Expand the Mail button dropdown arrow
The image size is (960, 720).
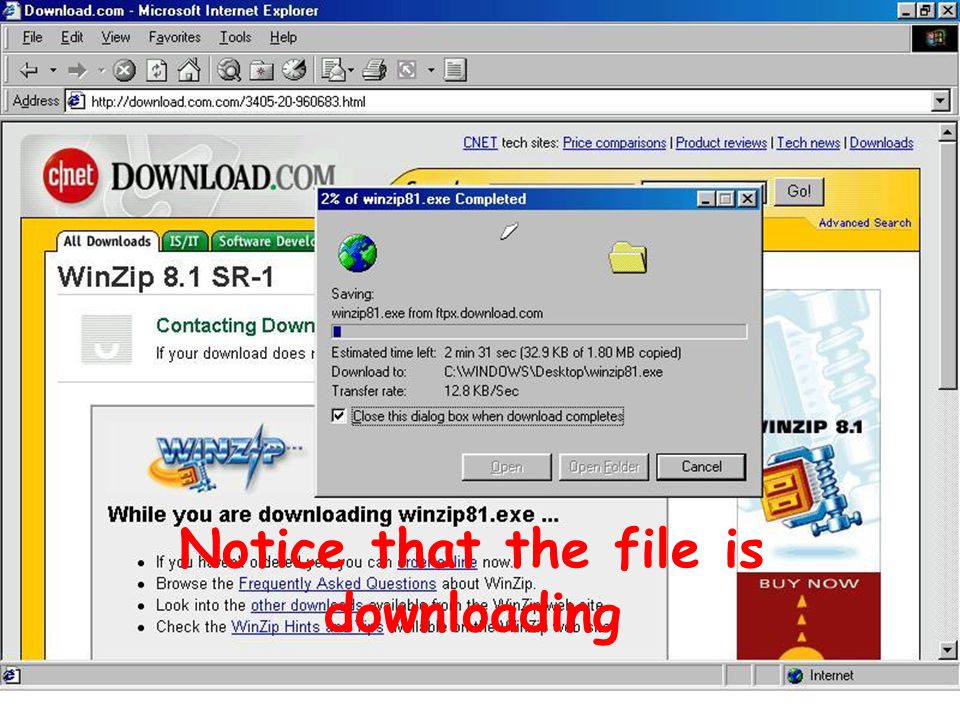coord(351,70)
